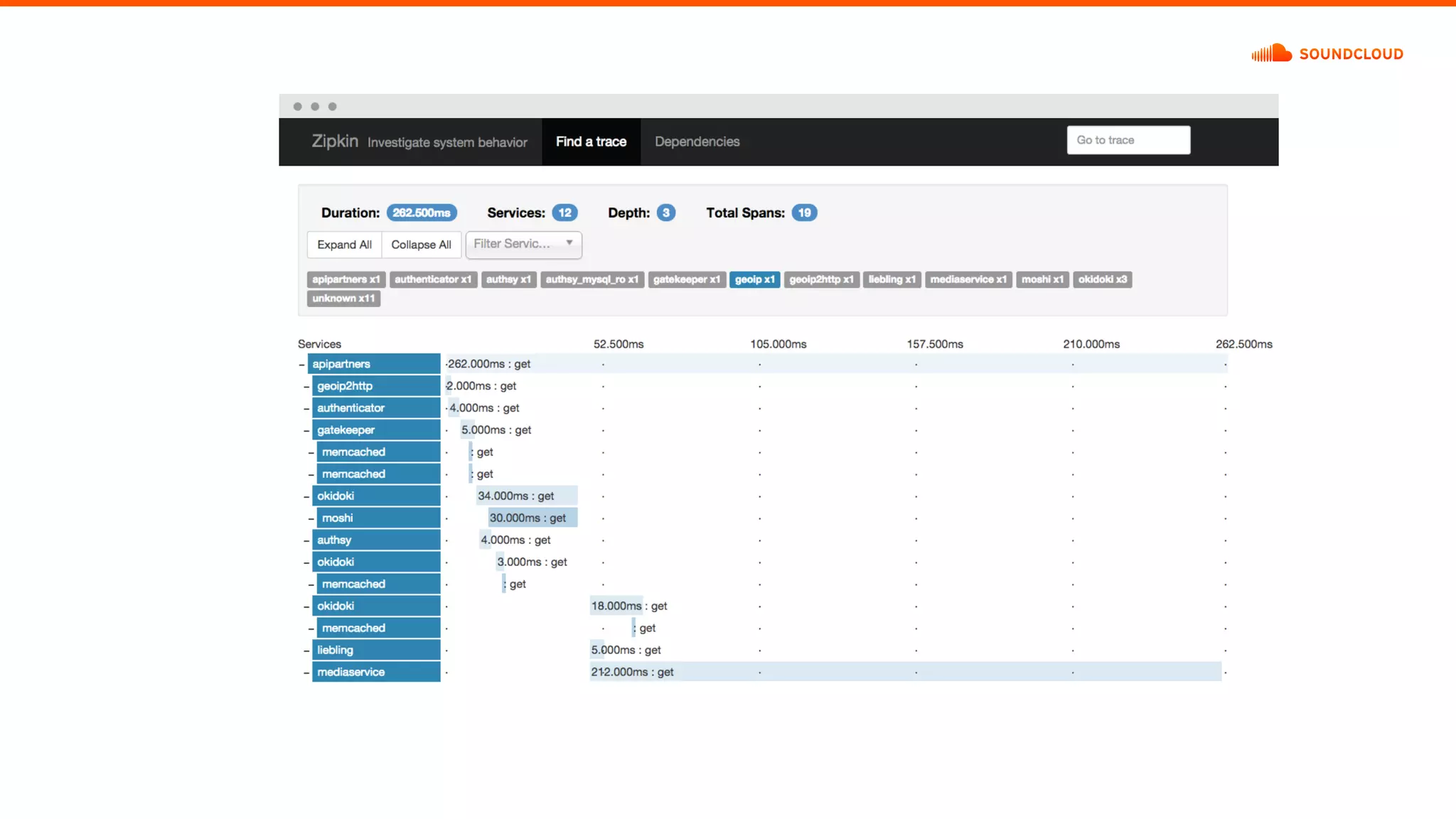Click the Zipkin brand title

tap(334, 141)
